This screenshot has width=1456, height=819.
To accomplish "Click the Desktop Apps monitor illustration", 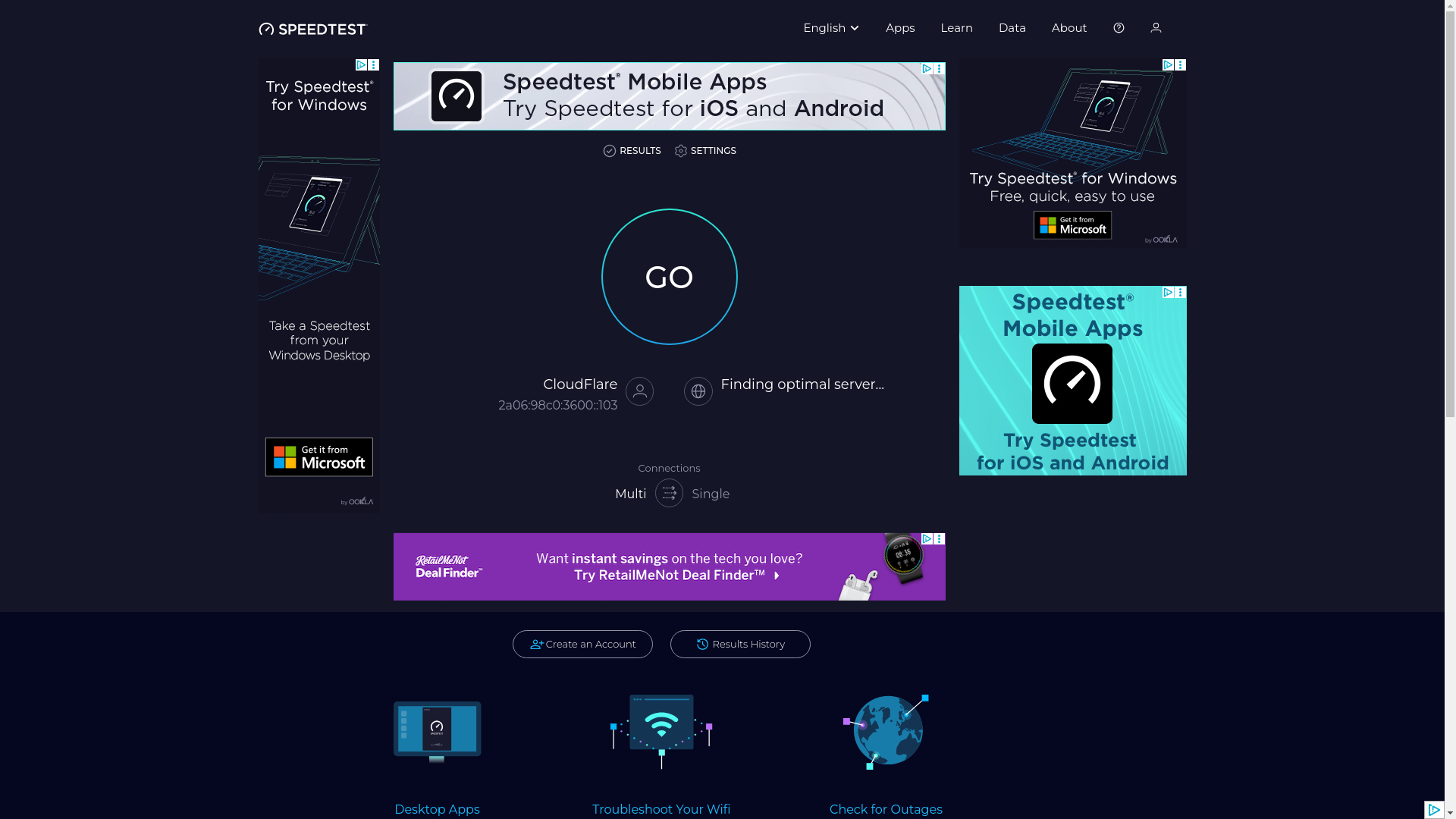I will coord(437,732).
